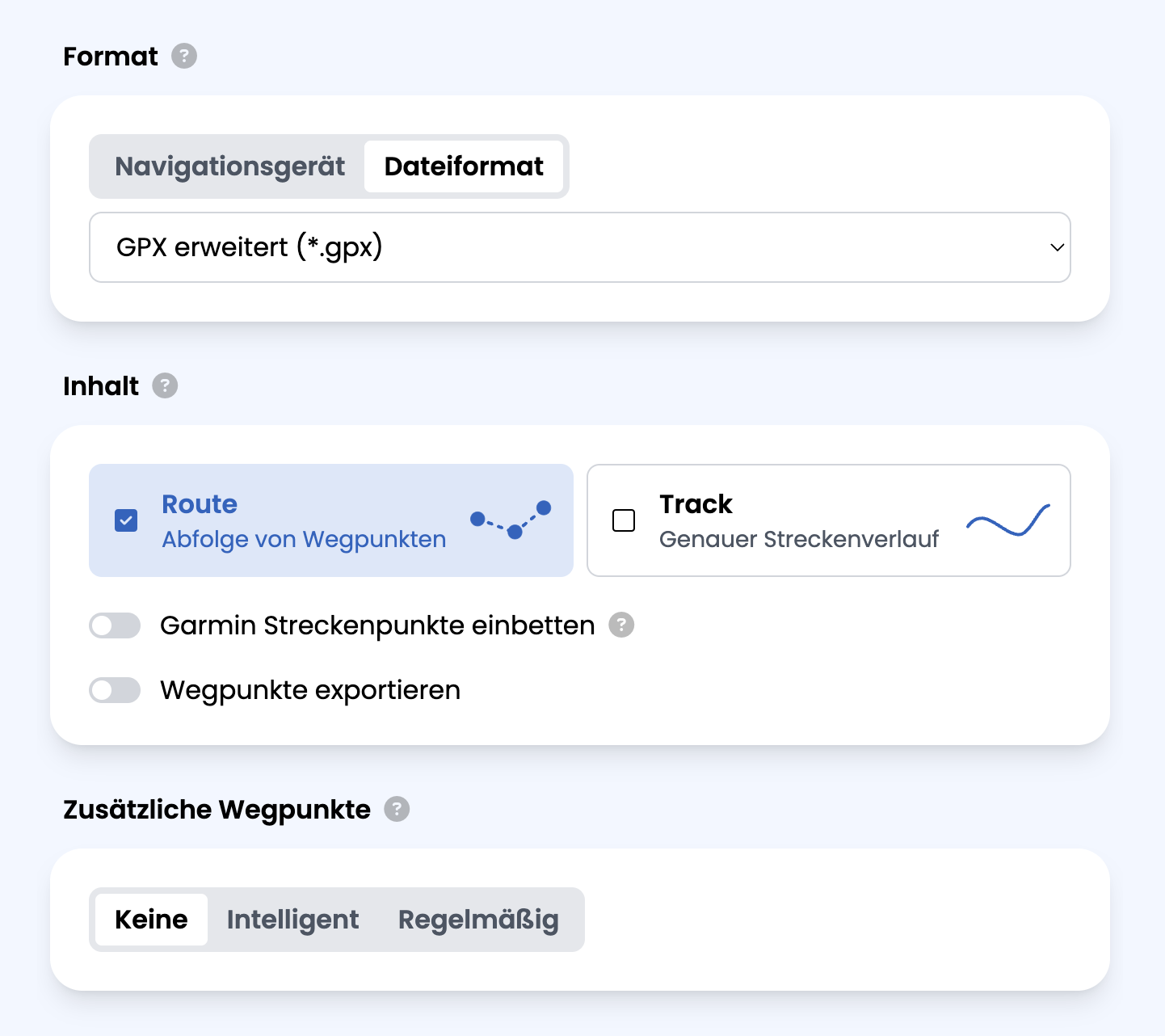Click the dropdown chevron arrow
This screenshot has height=1036, width=1165.
click(1057, 247)
